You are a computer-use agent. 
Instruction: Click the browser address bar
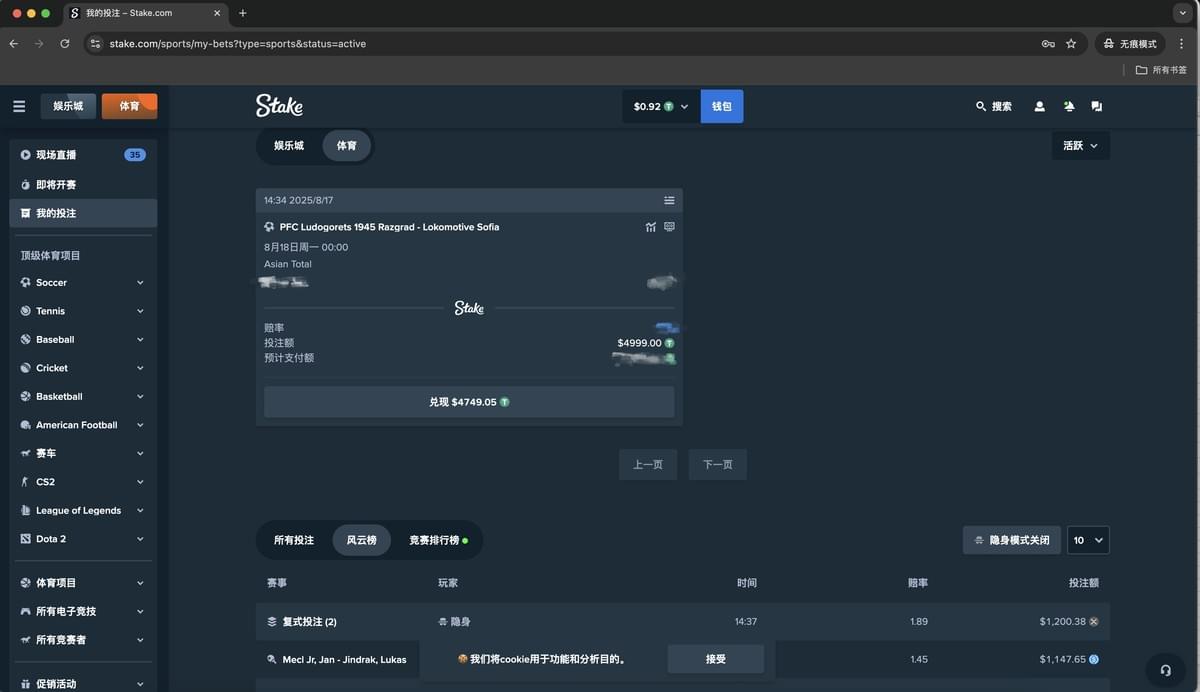coord(560,44)
